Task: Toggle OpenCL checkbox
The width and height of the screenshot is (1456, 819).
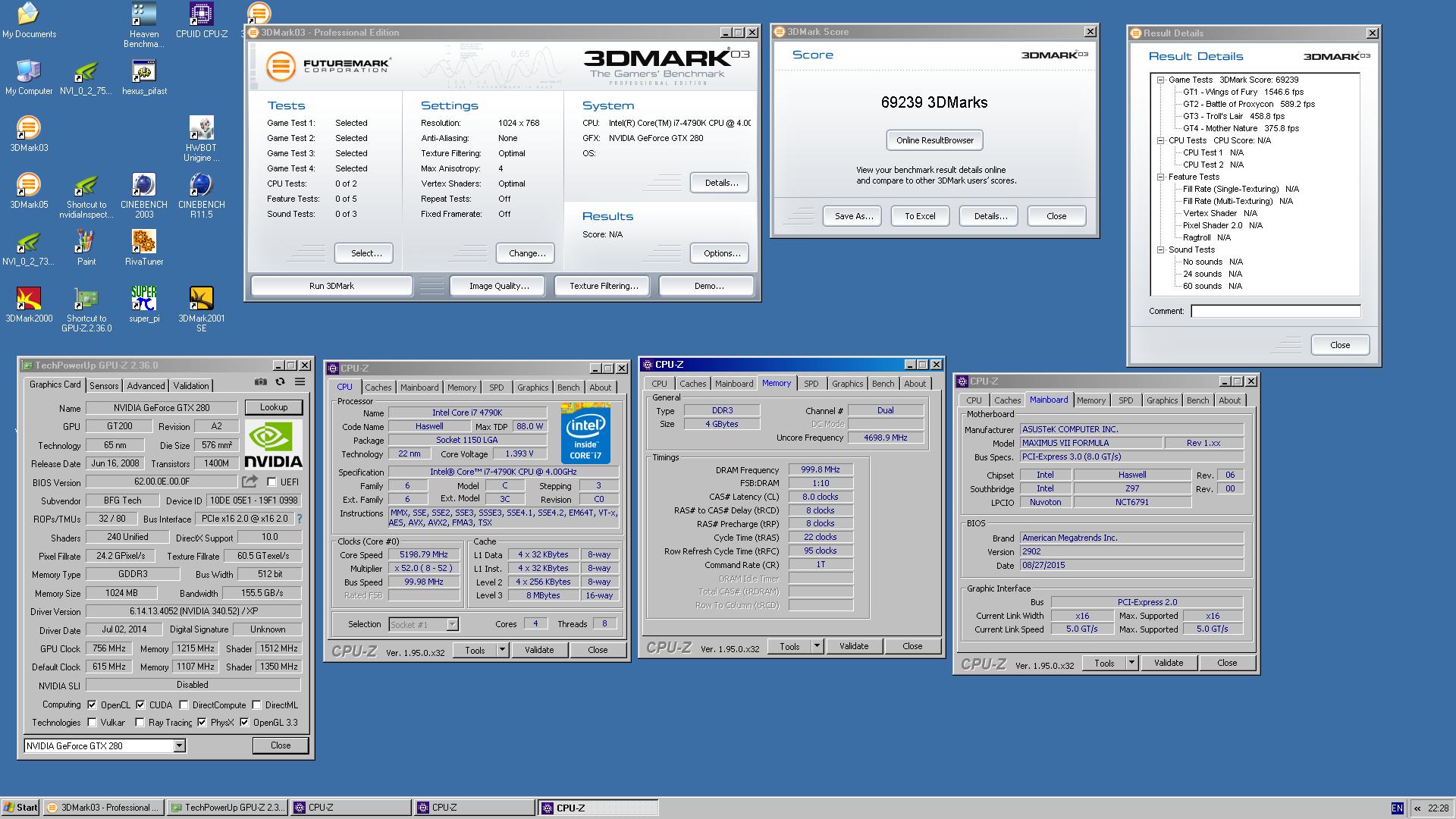Action: 92,704
